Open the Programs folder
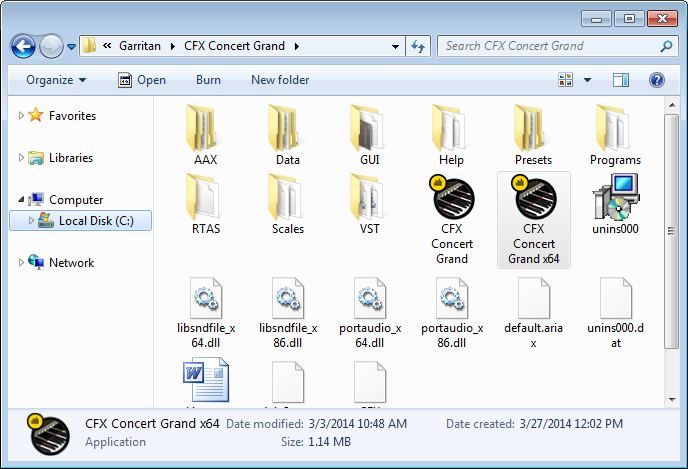The image size is (688, 469). [x=615, y=135]
